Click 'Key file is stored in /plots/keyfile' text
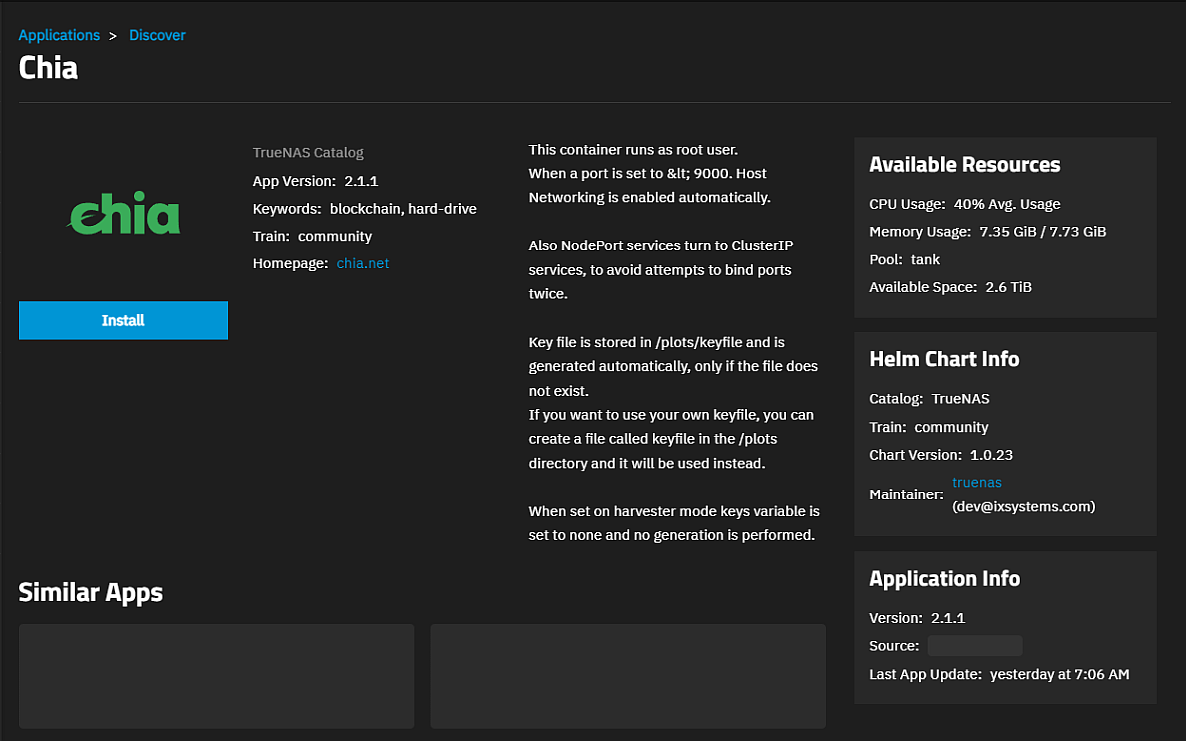 657,342
